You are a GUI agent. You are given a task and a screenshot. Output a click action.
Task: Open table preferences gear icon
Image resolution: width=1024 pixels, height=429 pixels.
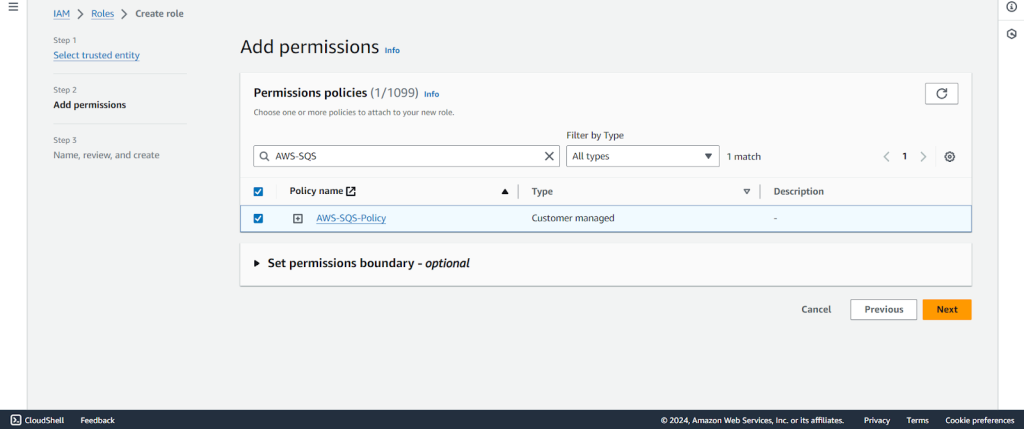pyautogui.click(x=950, y=157)
